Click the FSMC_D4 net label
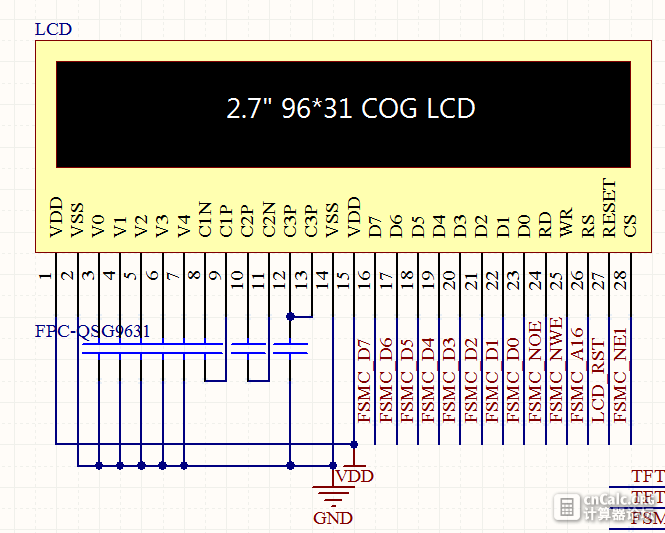The image size is (665, 533). pos(428,381)
